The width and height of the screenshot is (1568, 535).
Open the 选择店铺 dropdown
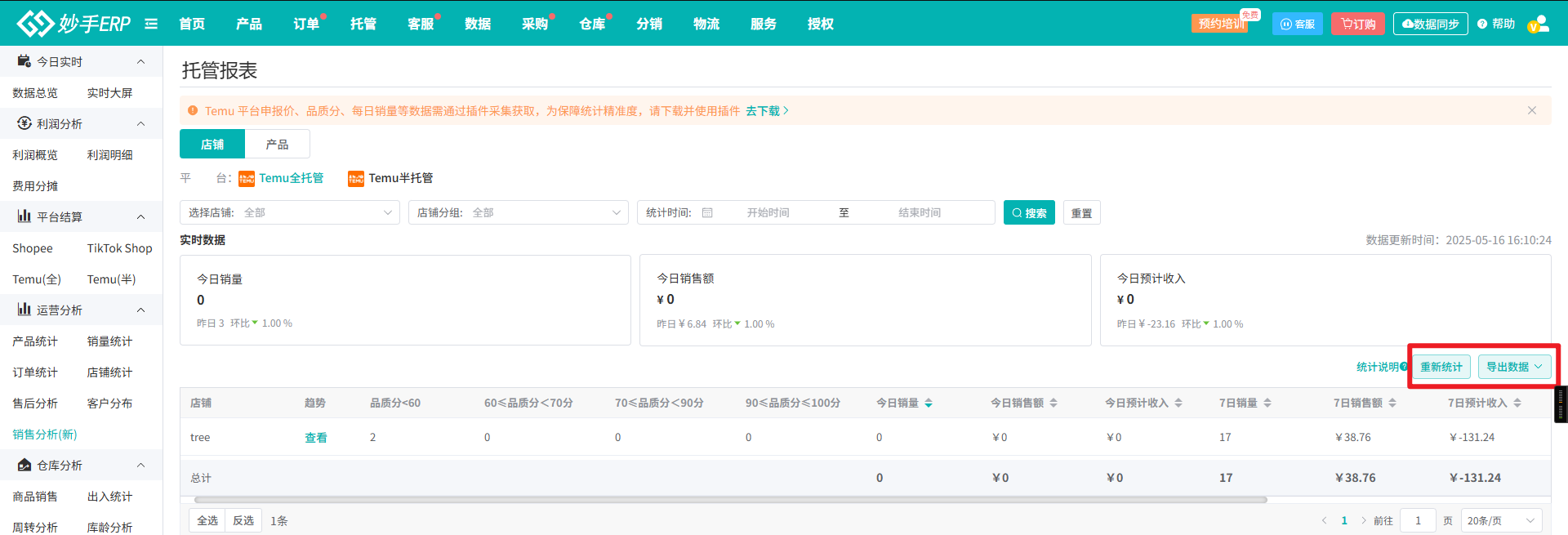tap(290, 212)
